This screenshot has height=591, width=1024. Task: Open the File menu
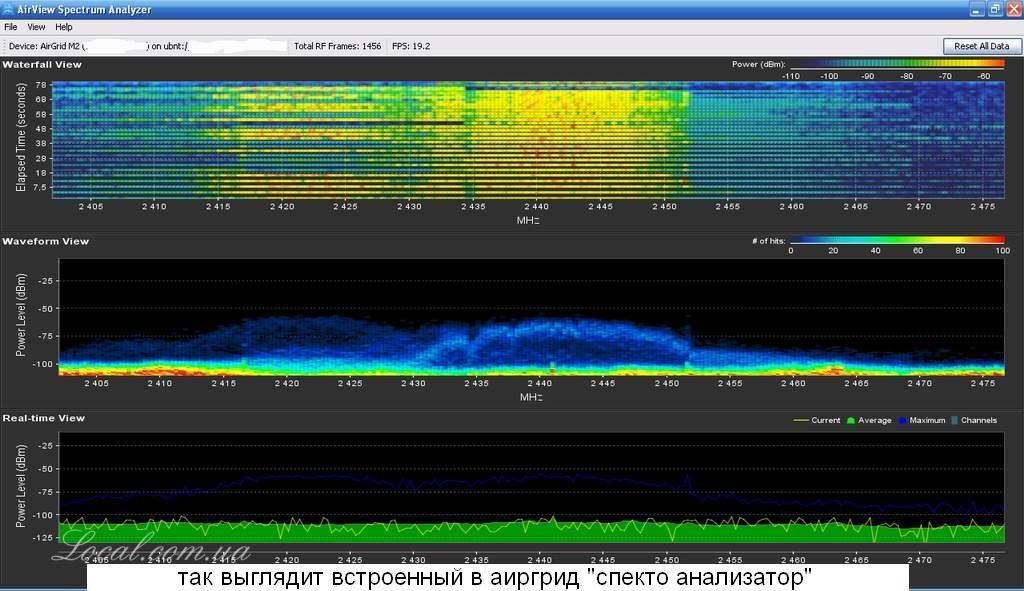point(11,27)
